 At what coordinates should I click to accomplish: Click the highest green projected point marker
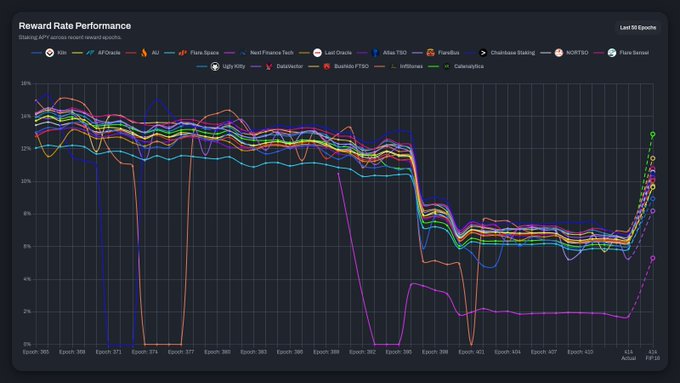653,134
